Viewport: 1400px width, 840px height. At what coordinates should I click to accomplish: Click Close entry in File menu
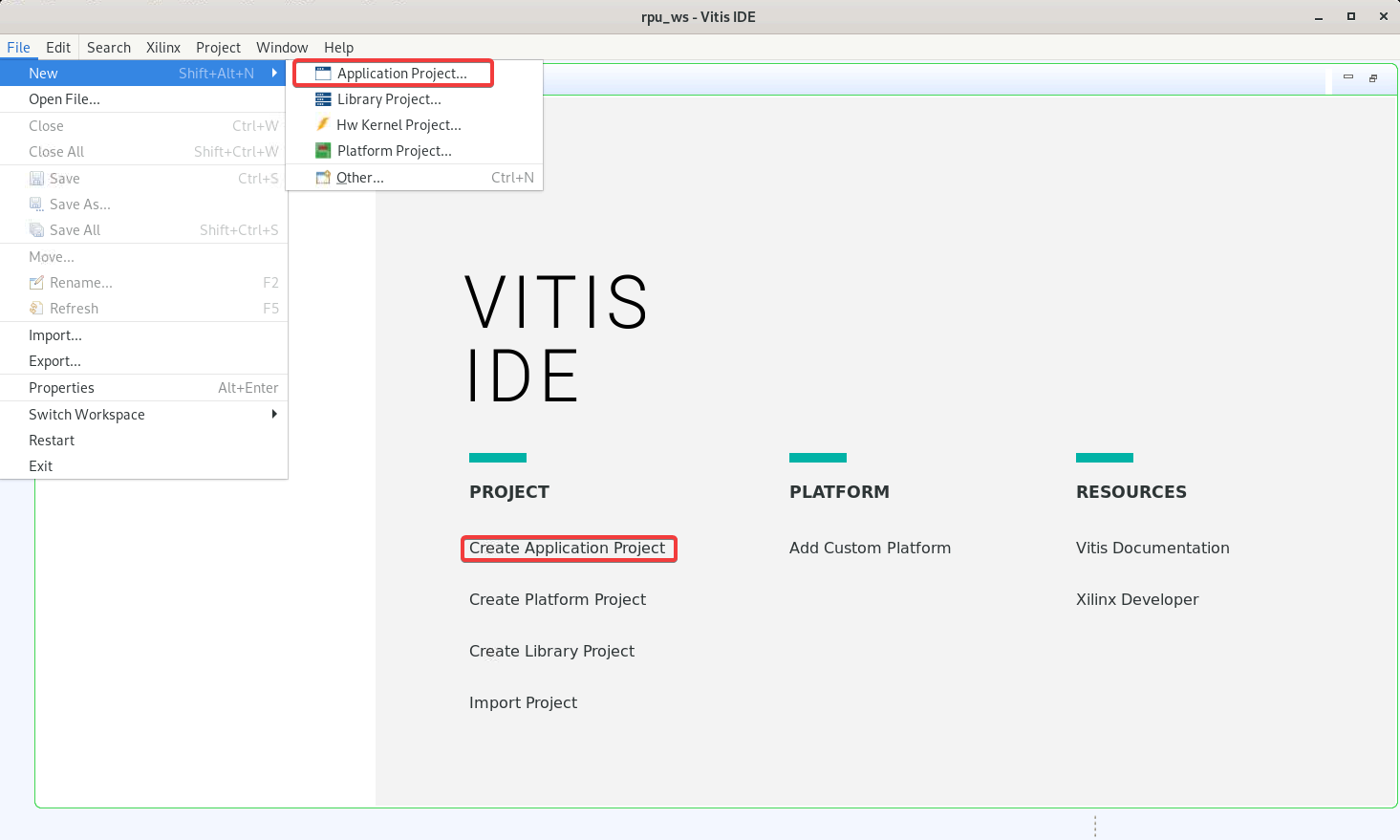tap(143, 125)
